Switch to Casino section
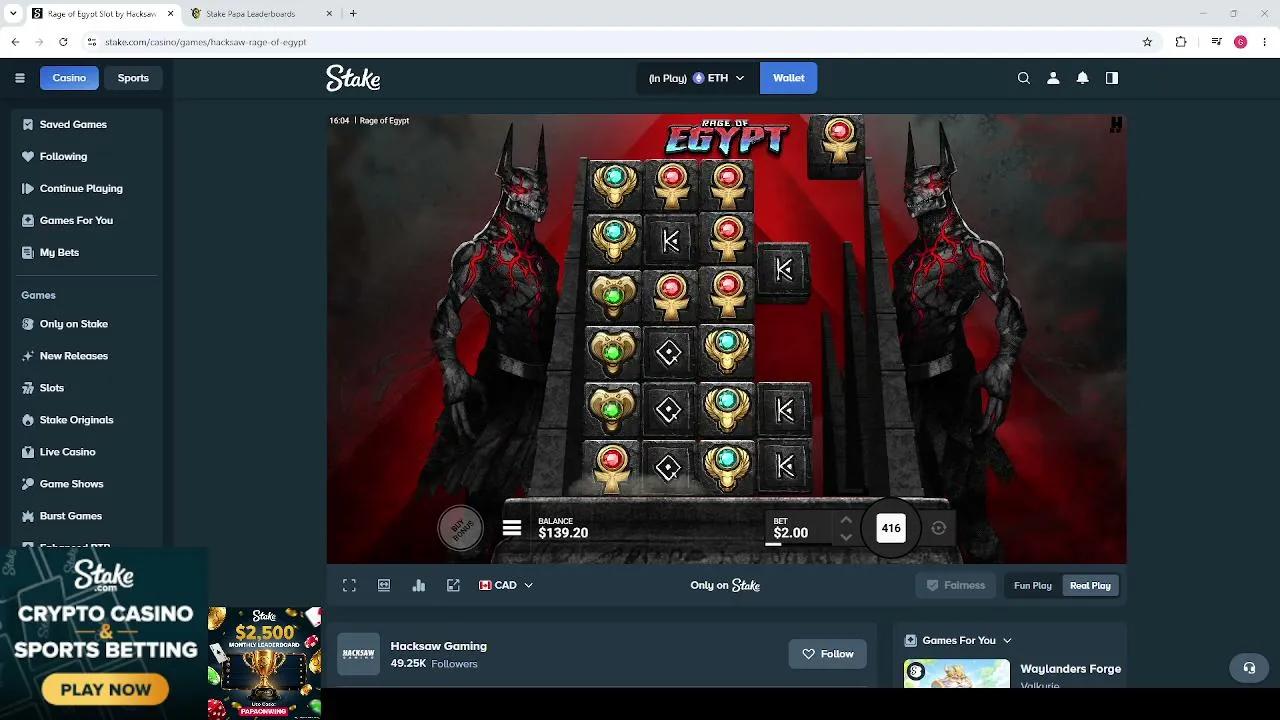Image resolution: width=1280 pixels, height=720 pixels. click(69, 78)
